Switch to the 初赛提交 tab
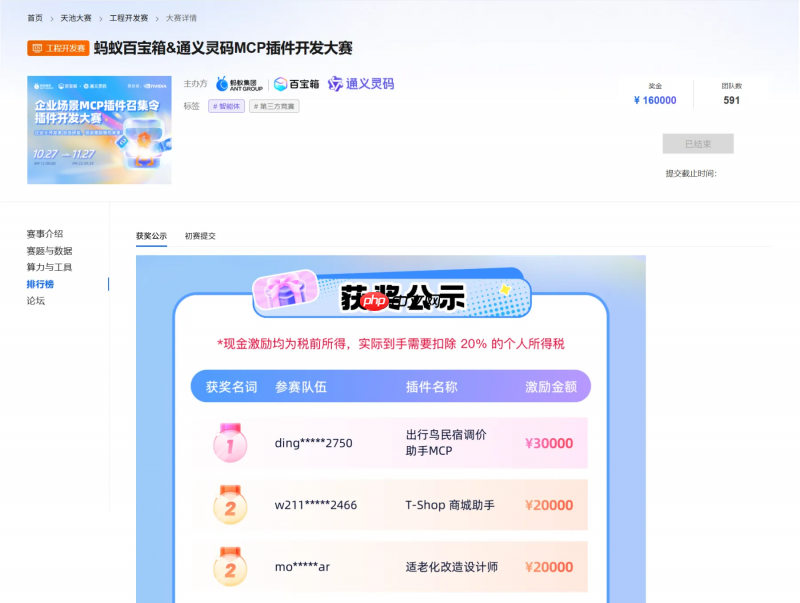This screenshot has width=800, height=603. pyautogui.click(x=201, y=235)
